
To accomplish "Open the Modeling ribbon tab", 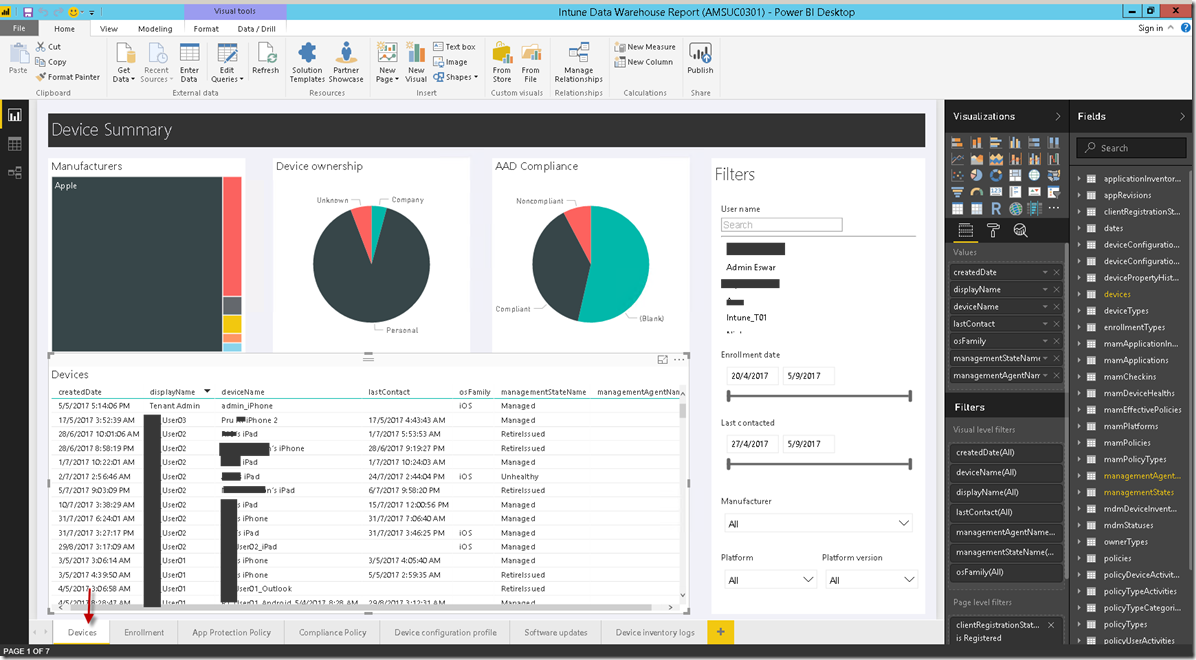I will 155,29.
